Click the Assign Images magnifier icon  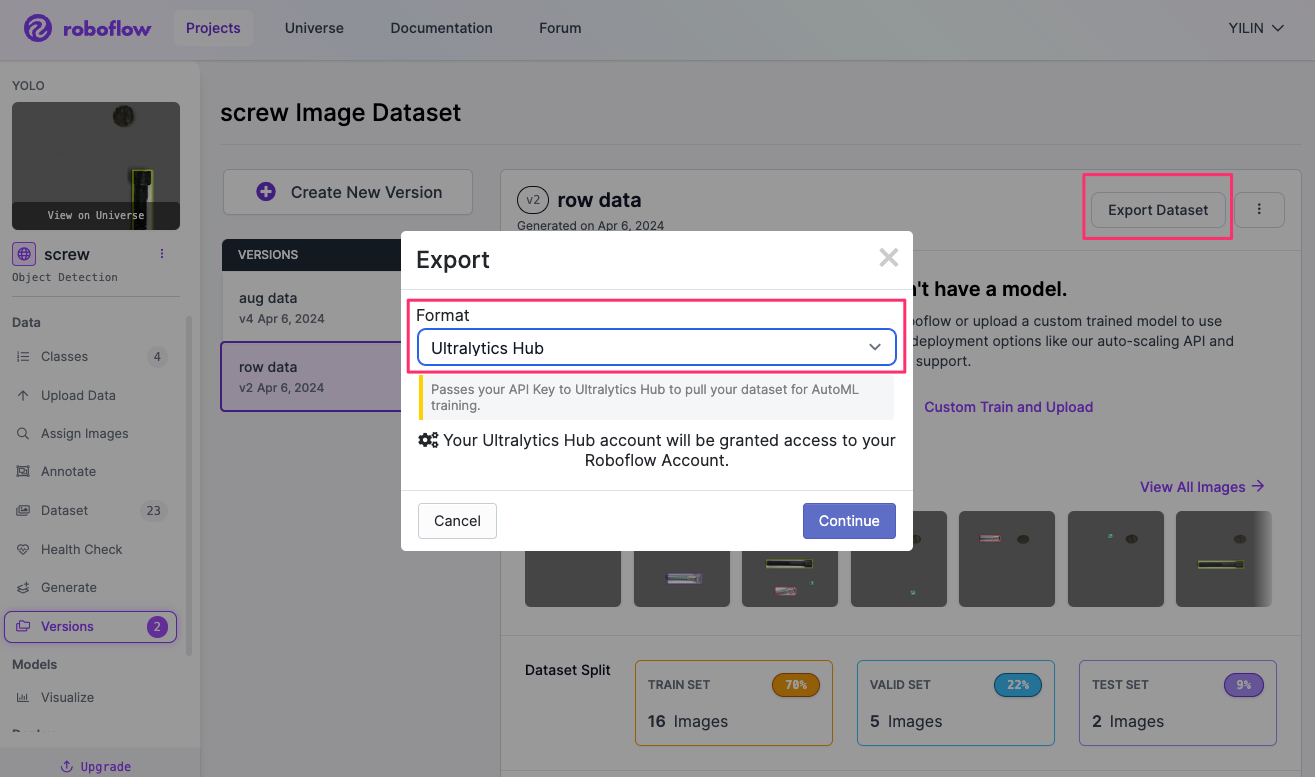tap(23, 434)
